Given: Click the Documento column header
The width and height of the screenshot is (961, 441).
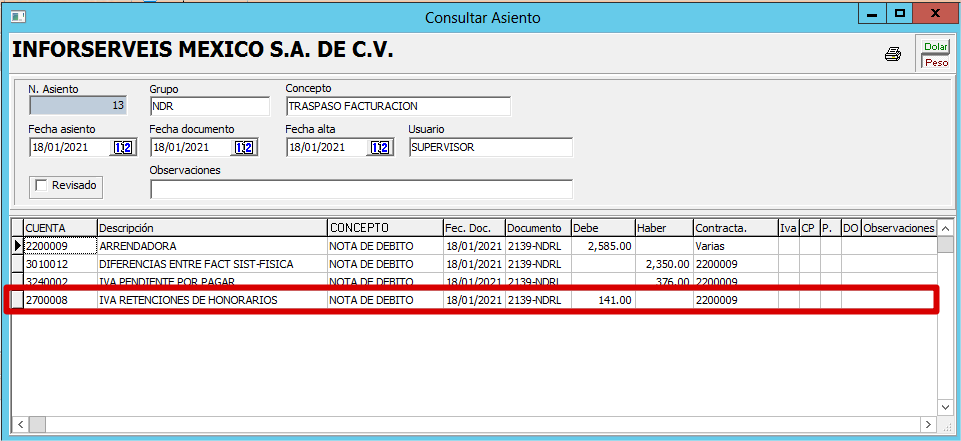Looking at the screenshot, I should [x=537, y=228].
